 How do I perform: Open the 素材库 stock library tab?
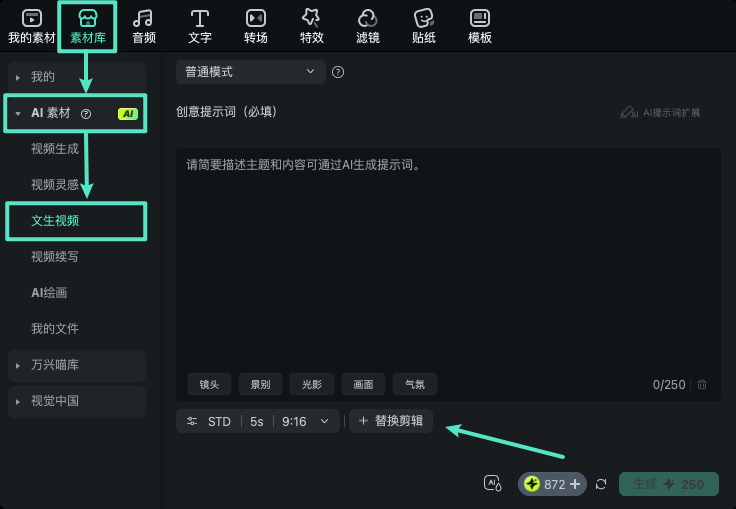point(88,27)
